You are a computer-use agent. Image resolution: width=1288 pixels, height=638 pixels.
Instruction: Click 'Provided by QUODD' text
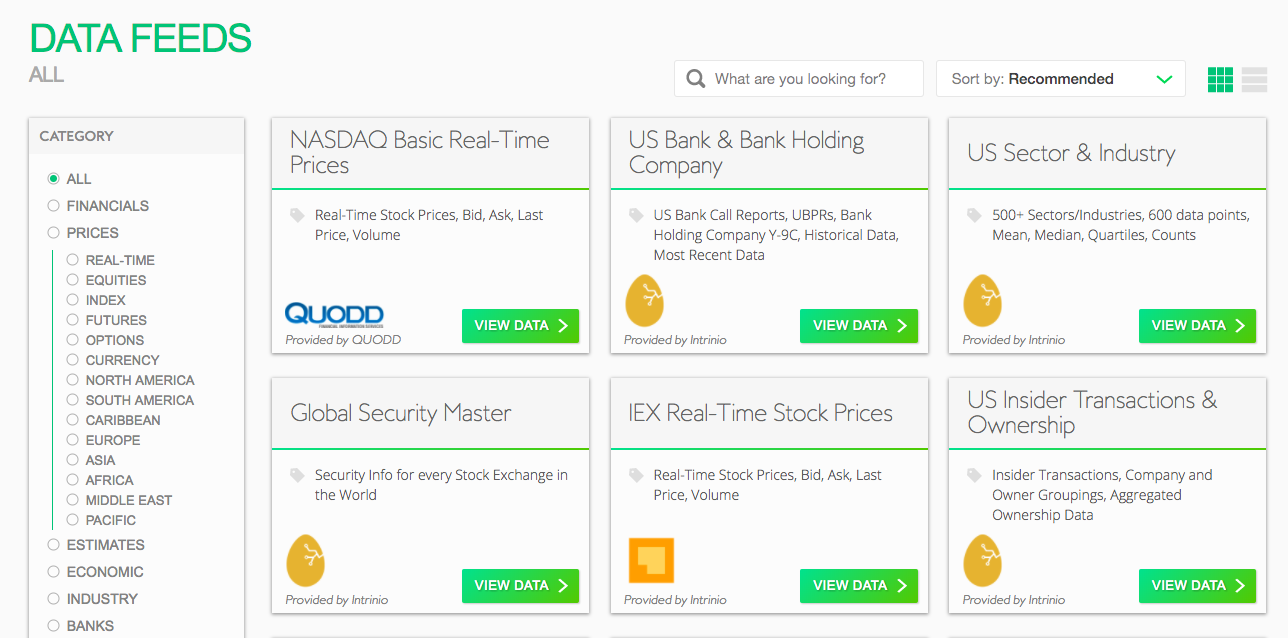tap(343, 340)
